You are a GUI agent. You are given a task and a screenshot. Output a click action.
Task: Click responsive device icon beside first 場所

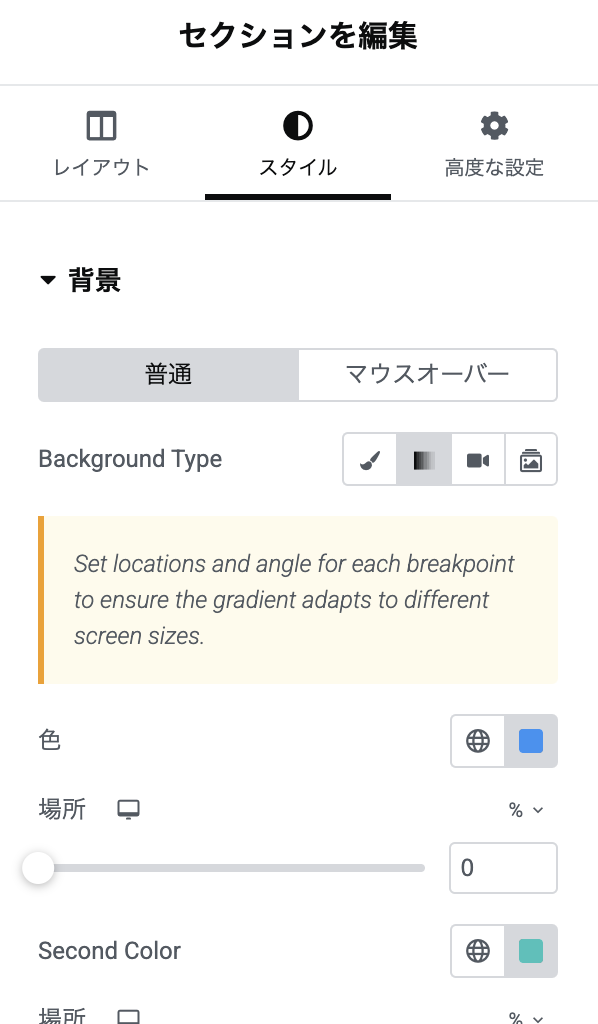(129, 810)
